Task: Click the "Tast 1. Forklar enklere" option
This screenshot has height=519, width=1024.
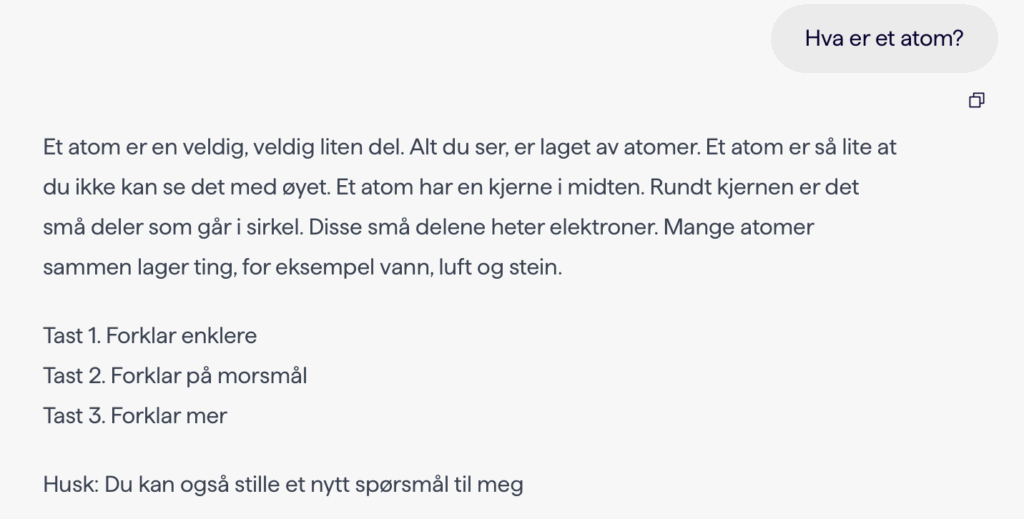Action: pyautogui.click(x=150, y=335)
